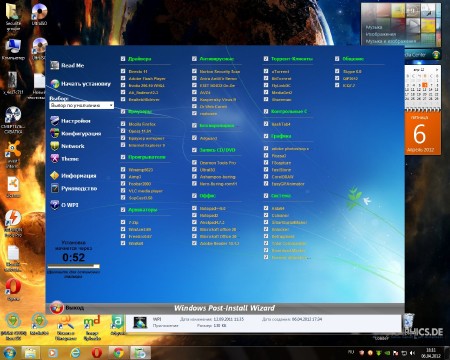Uncheck Adobe Flash Player

coord(123,78)
